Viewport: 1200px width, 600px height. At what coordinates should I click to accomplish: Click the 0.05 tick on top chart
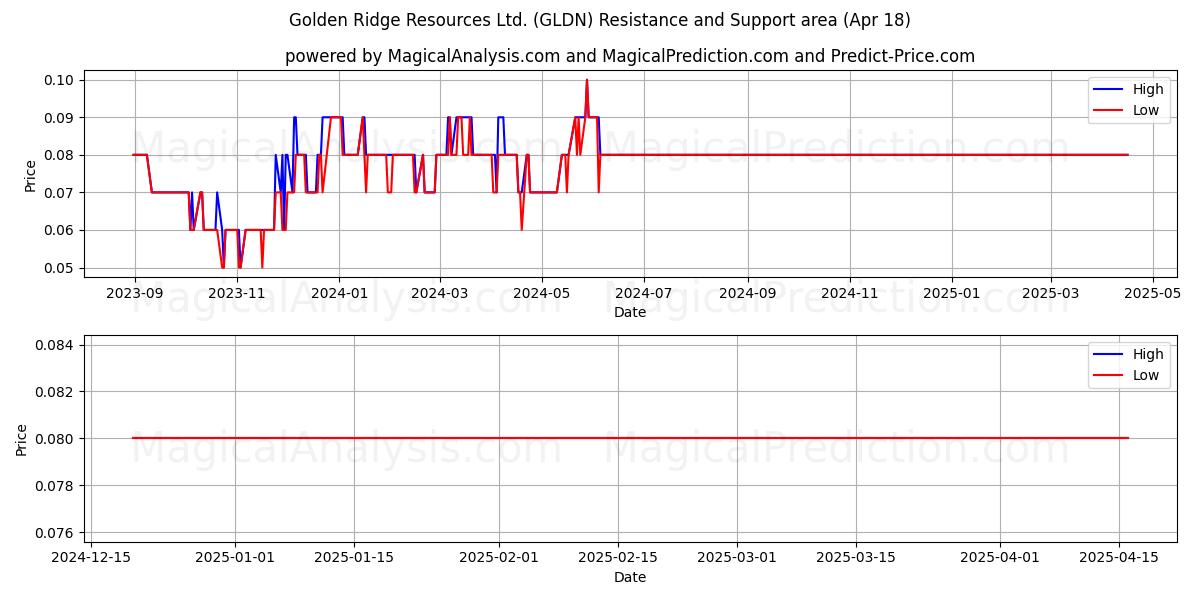point(61,268)
